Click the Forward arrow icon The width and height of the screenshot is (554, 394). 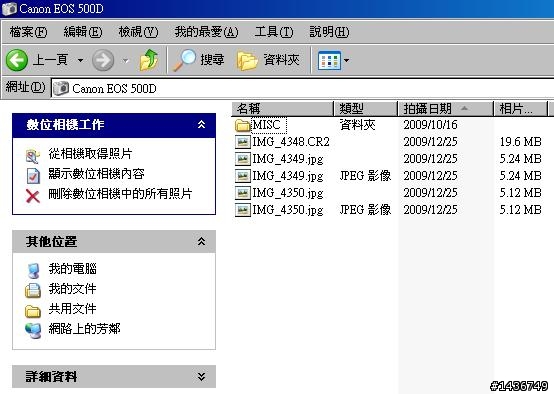coord(103,60)
